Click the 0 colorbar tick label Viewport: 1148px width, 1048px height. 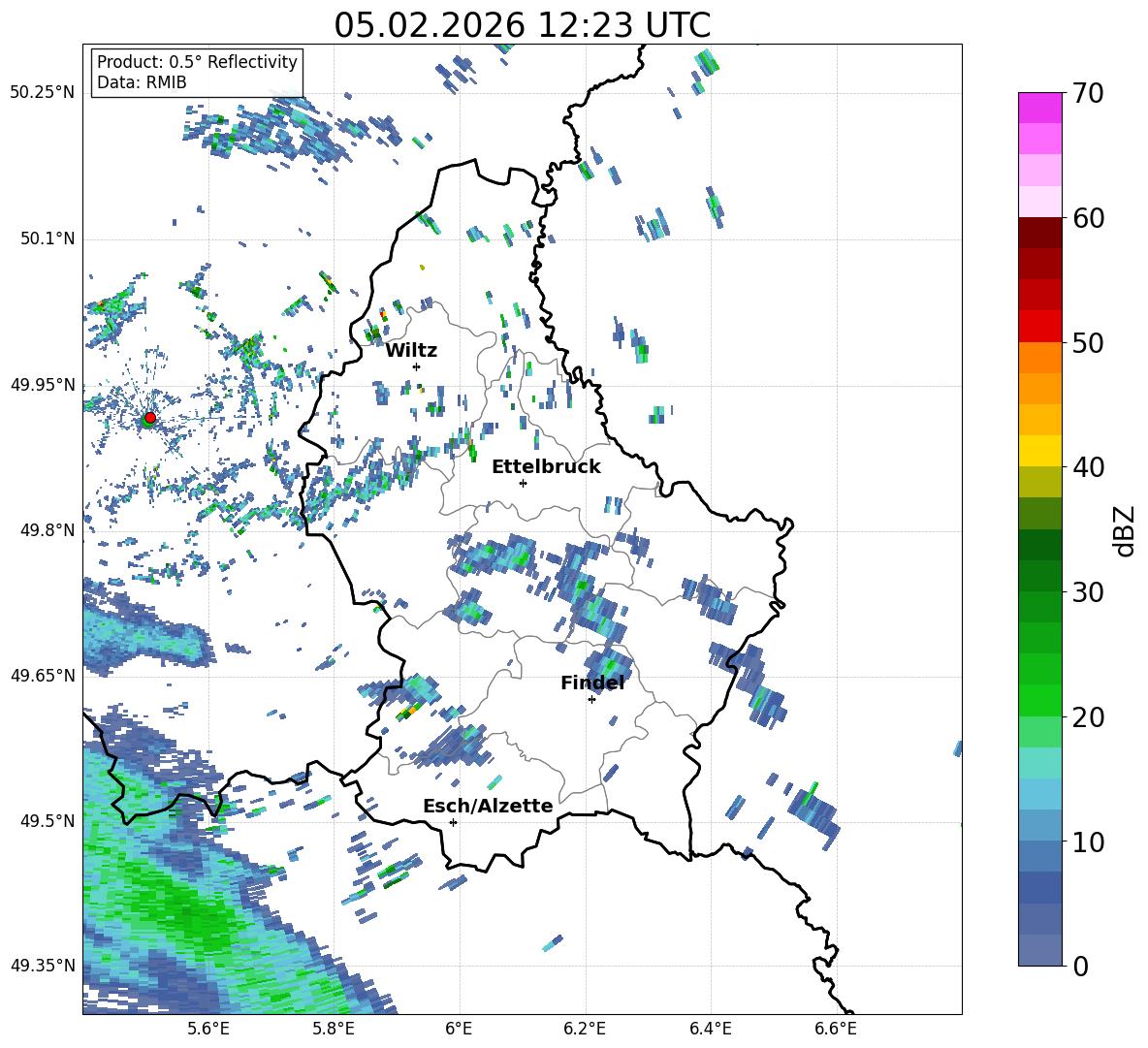click(x=1080, y=966)
